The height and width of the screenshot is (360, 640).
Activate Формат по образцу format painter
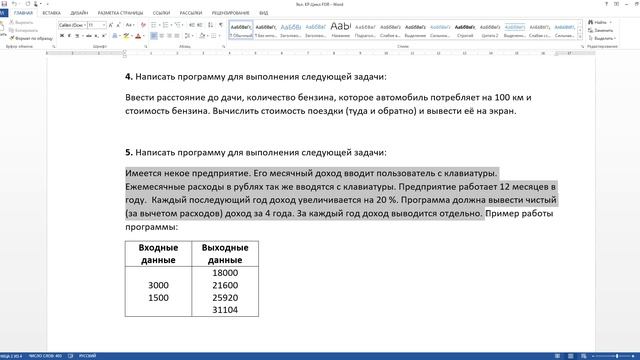click(31, 38)
